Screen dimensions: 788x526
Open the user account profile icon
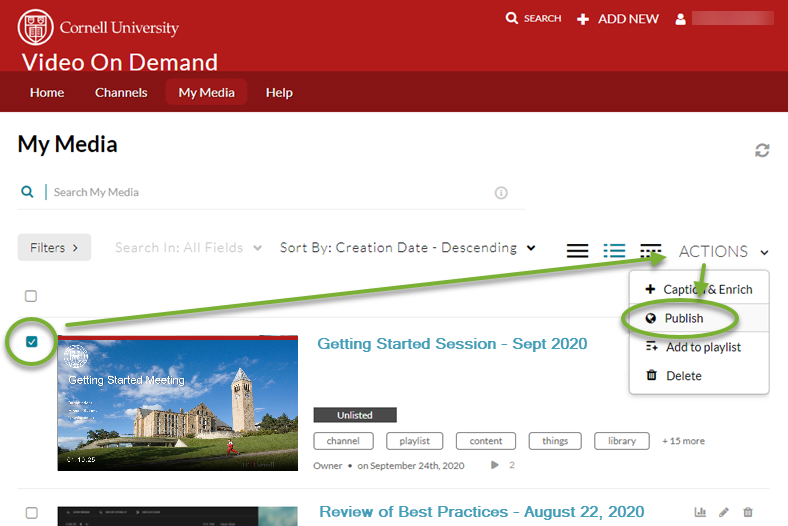pyautogui.click(x=680, y=19)
